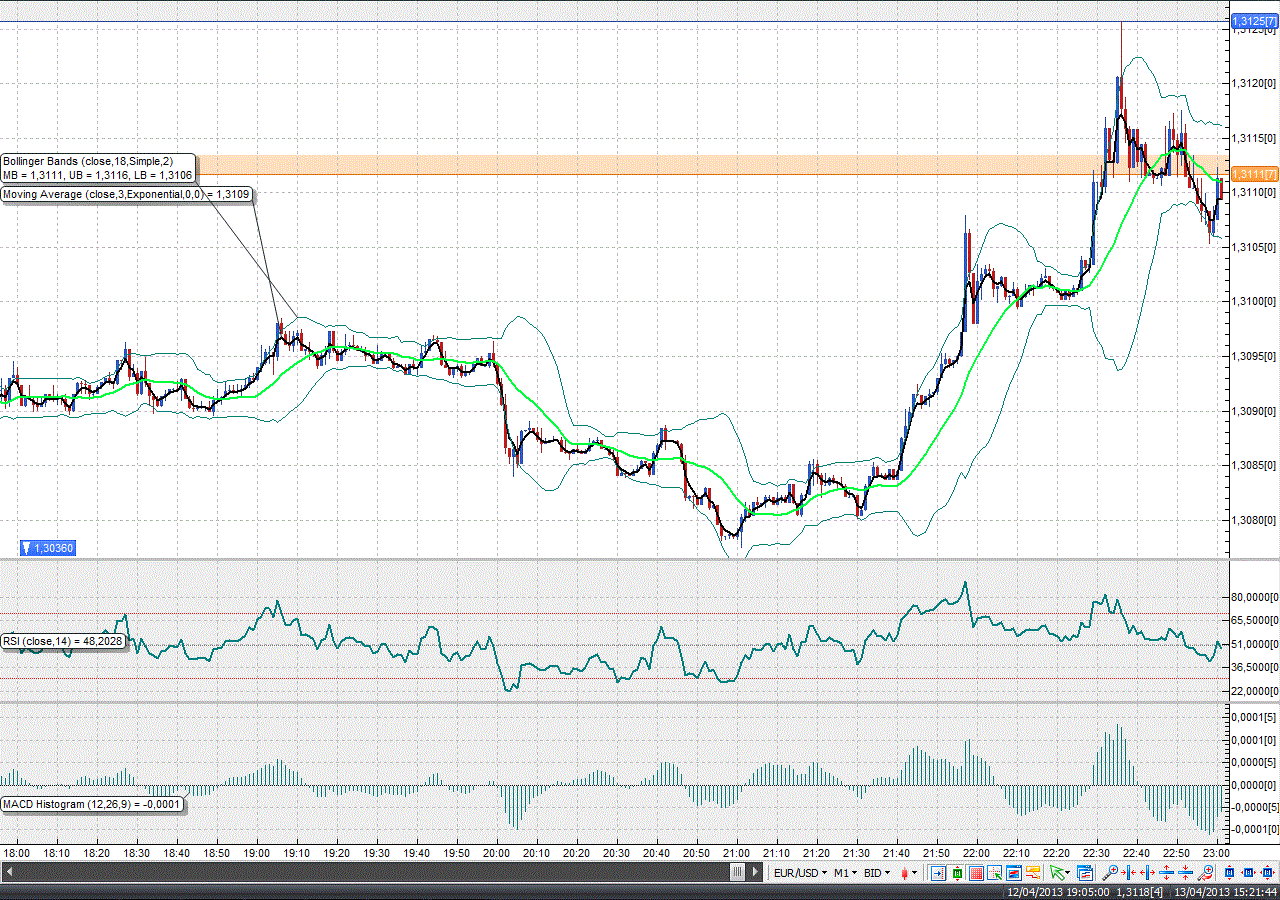This screenshot has height=900, width=1280.
Task: Click the 1,3118[4] value in status bar
Action: coord(1140,892)
